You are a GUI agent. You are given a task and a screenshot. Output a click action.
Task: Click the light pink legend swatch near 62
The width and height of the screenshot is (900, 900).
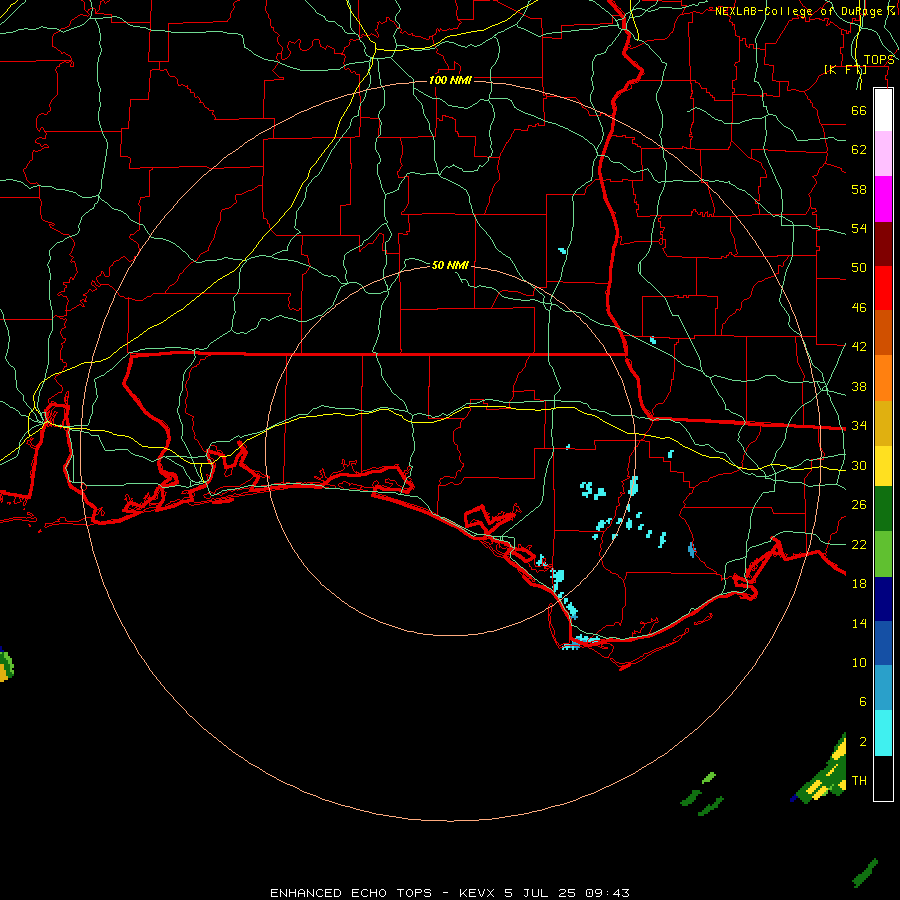[883, 154]
